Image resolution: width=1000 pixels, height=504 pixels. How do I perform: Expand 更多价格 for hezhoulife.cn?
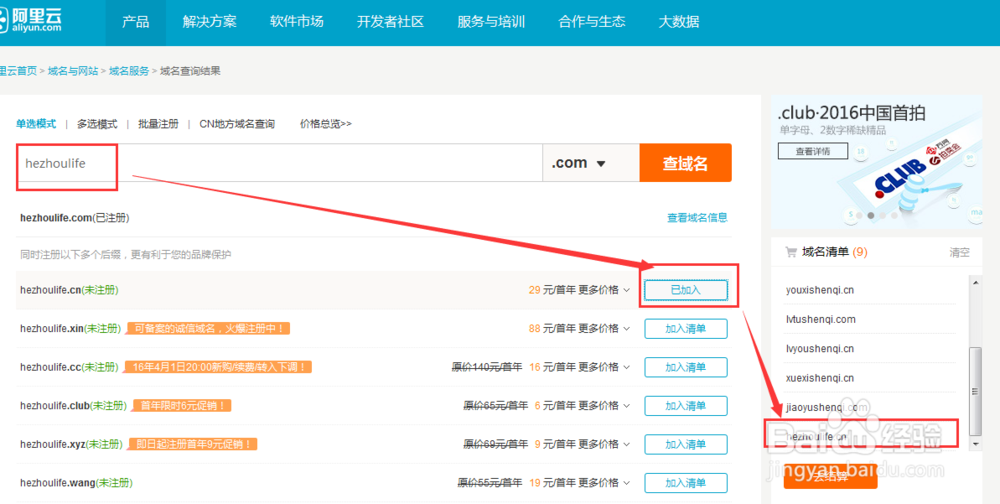point(604,290)
